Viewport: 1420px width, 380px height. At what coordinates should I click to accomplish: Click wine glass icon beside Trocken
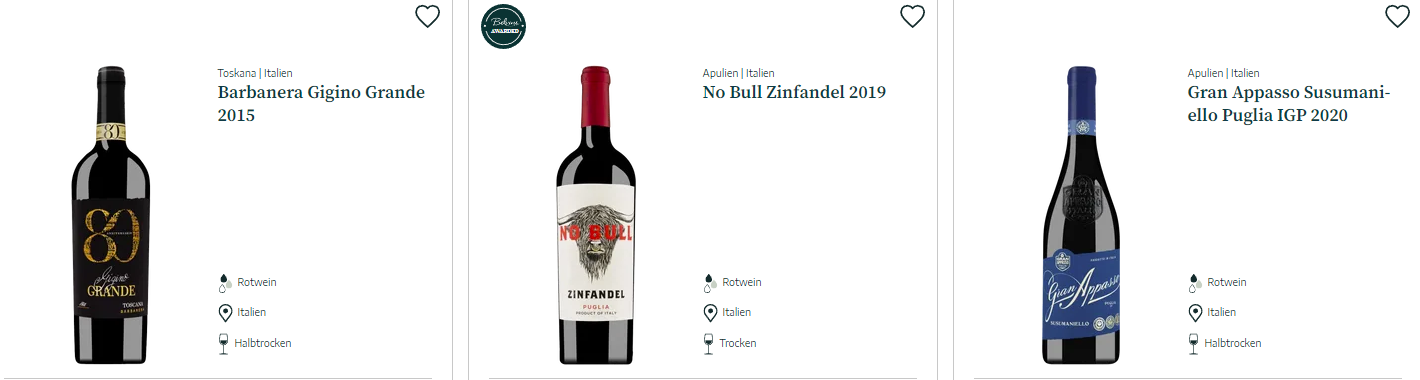pos(710,344)
